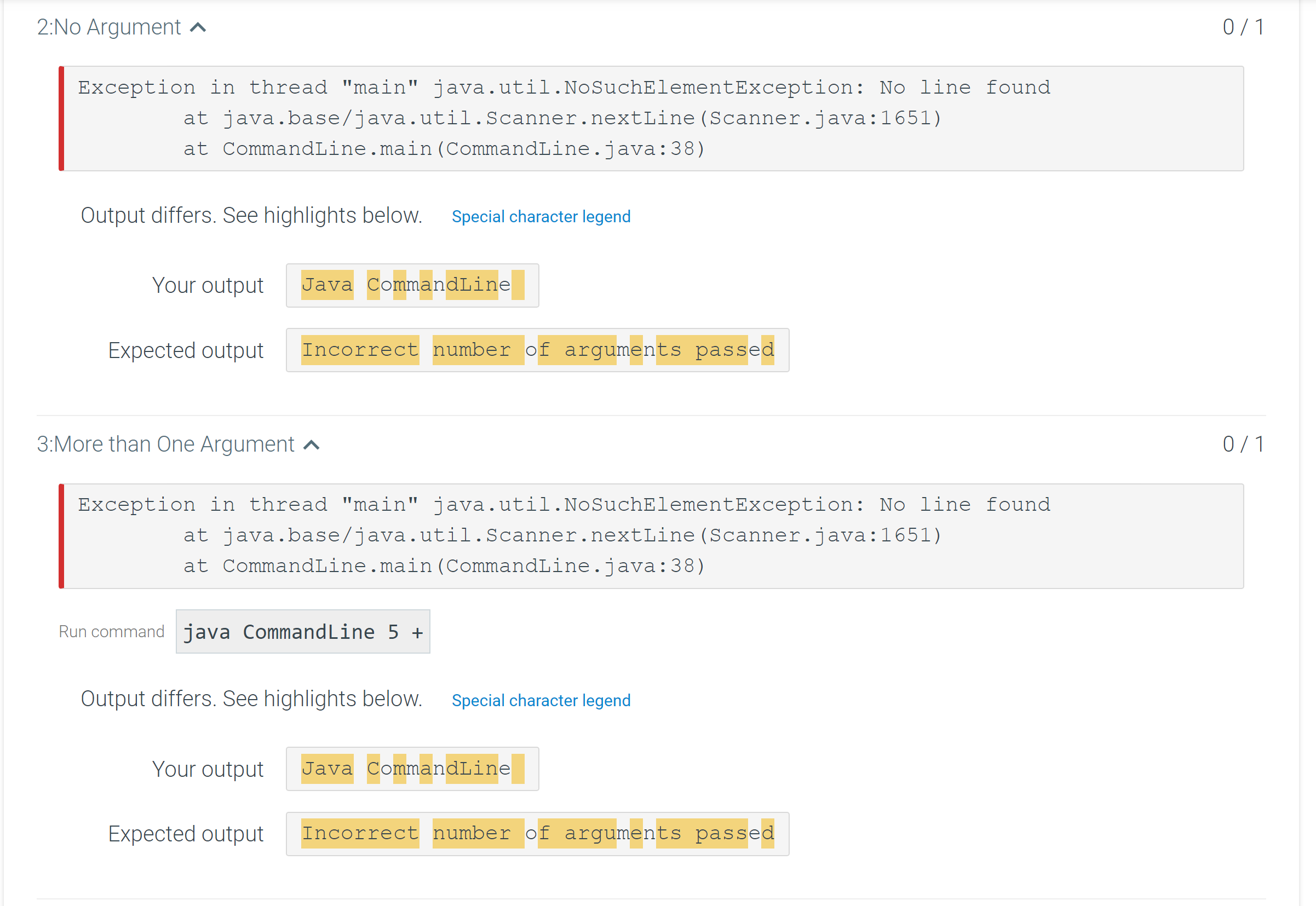Collapse the '3:More than One Argument' section

[312, 445]
